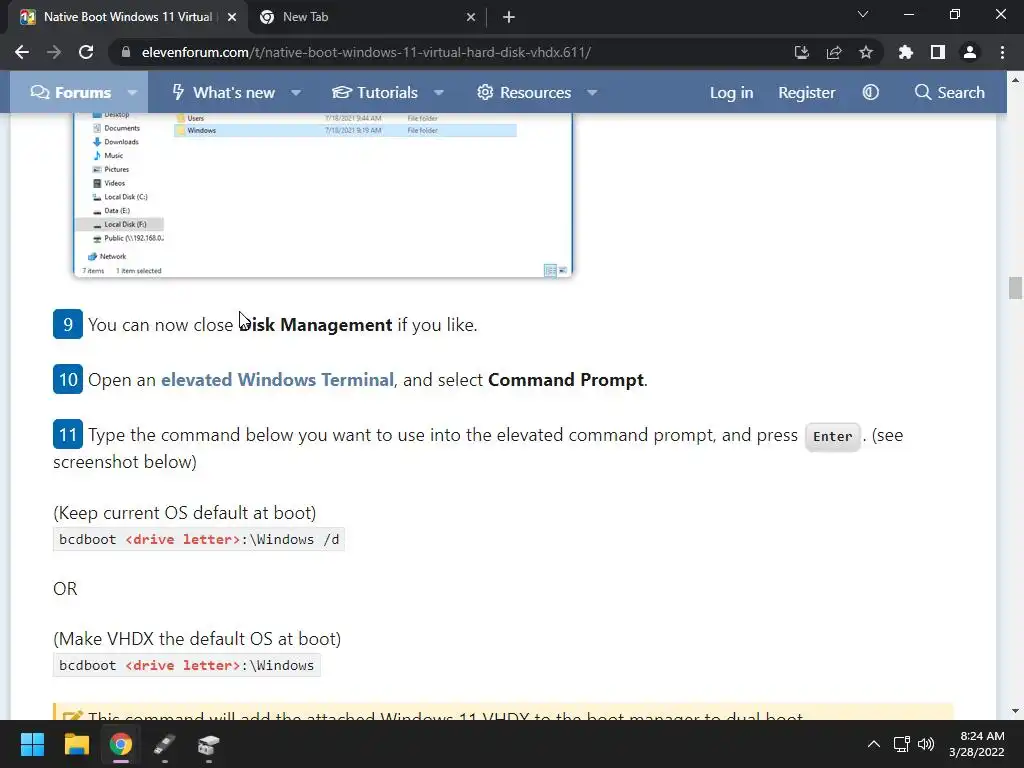
Task: Show hidden system tray icons
Action: point(874,744)
